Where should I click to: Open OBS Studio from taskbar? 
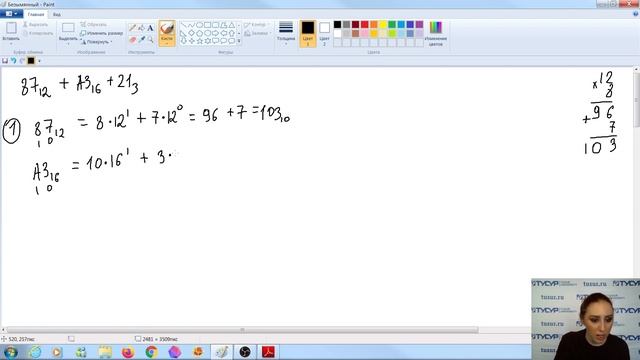point(245,351)
